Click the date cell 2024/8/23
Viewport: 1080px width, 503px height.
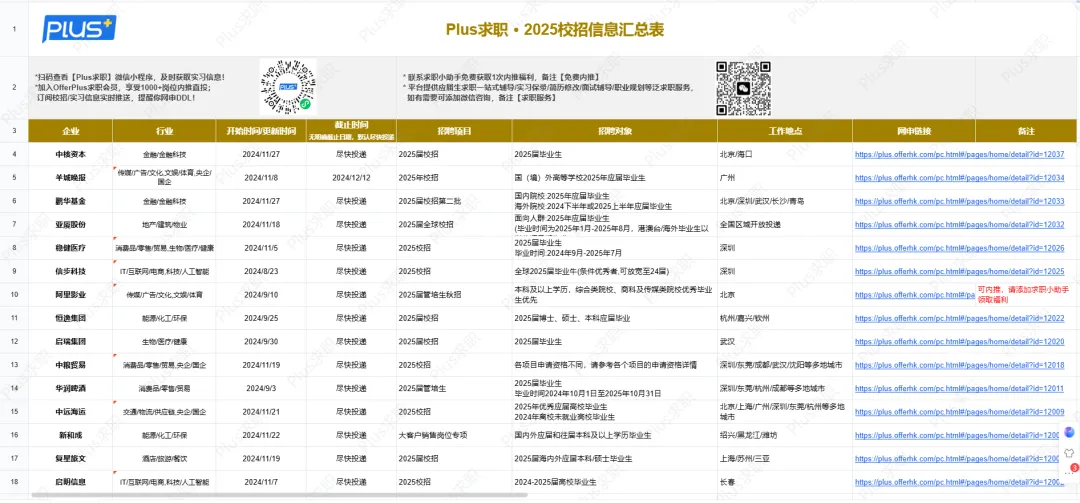point(260,271)
